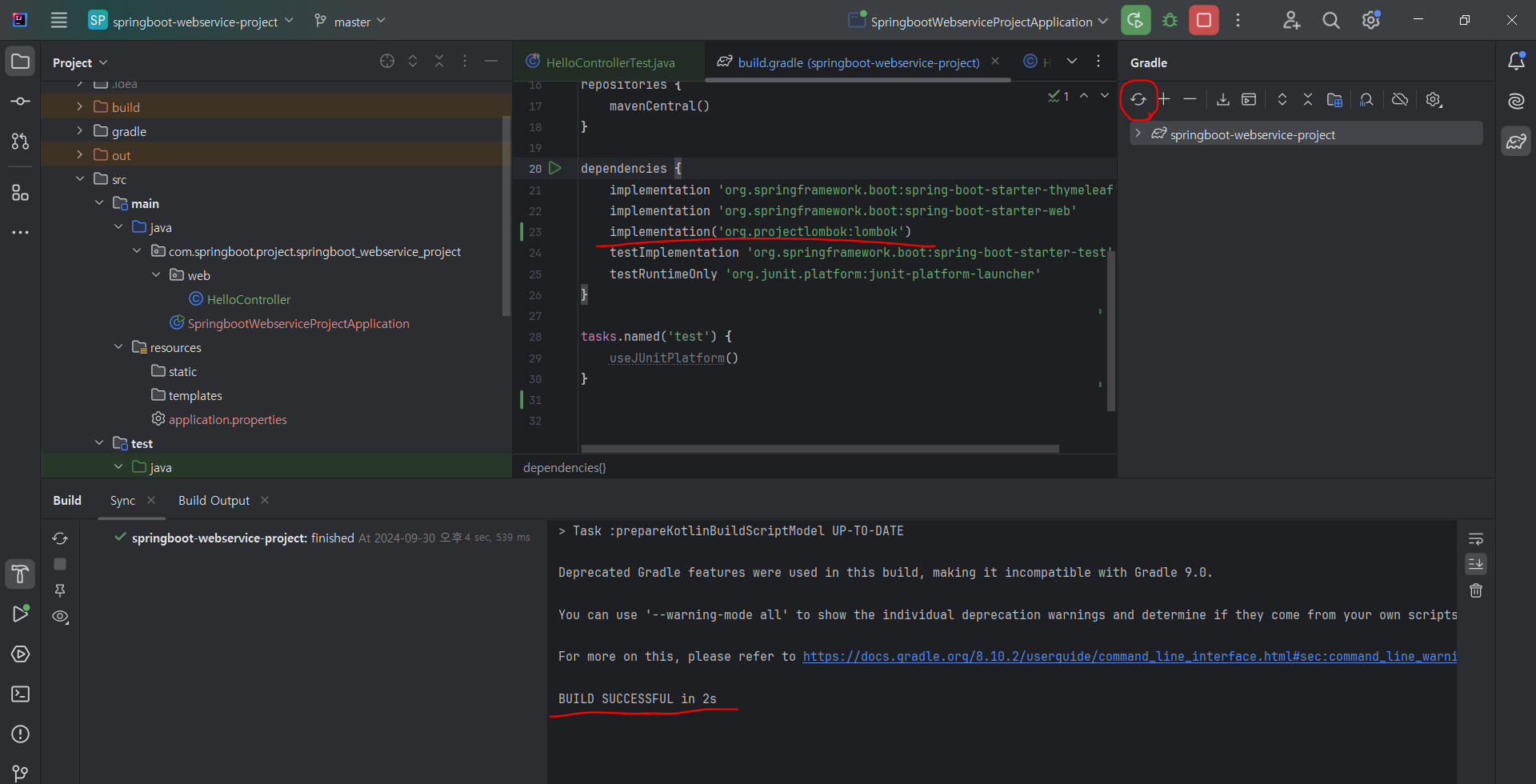Debug the application with bug icon

[x=1170, y=21]
